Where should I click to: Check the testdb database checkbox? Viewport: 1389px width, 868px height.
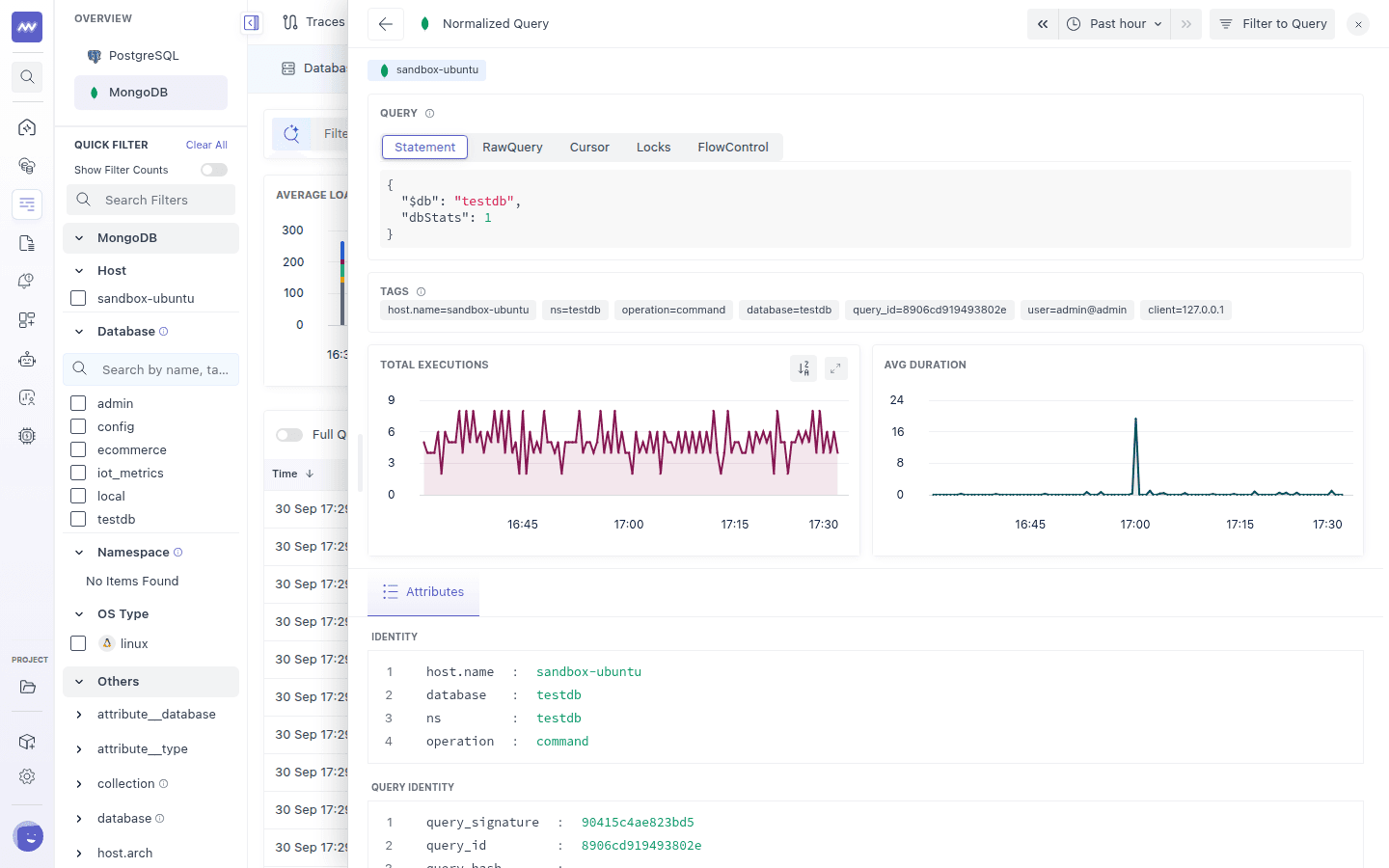coord(78,519)
